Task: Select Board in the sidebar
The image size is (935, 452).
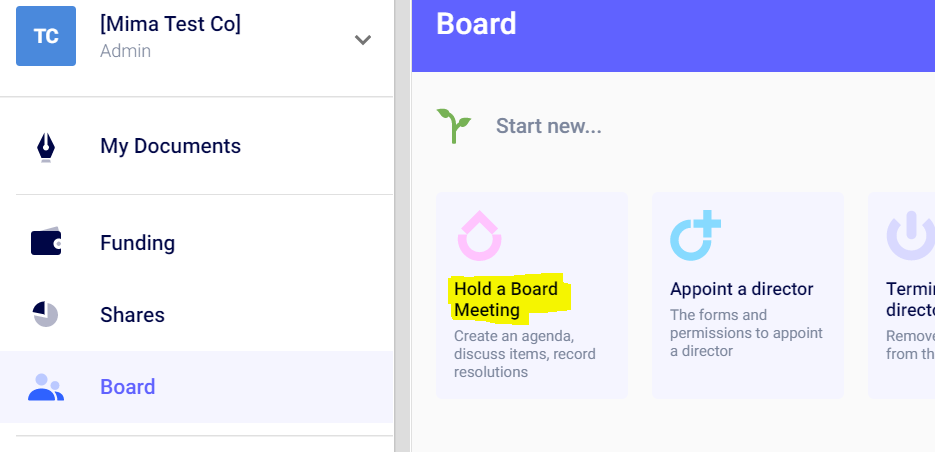Action: pyautogui.click(x=127, y=387)
